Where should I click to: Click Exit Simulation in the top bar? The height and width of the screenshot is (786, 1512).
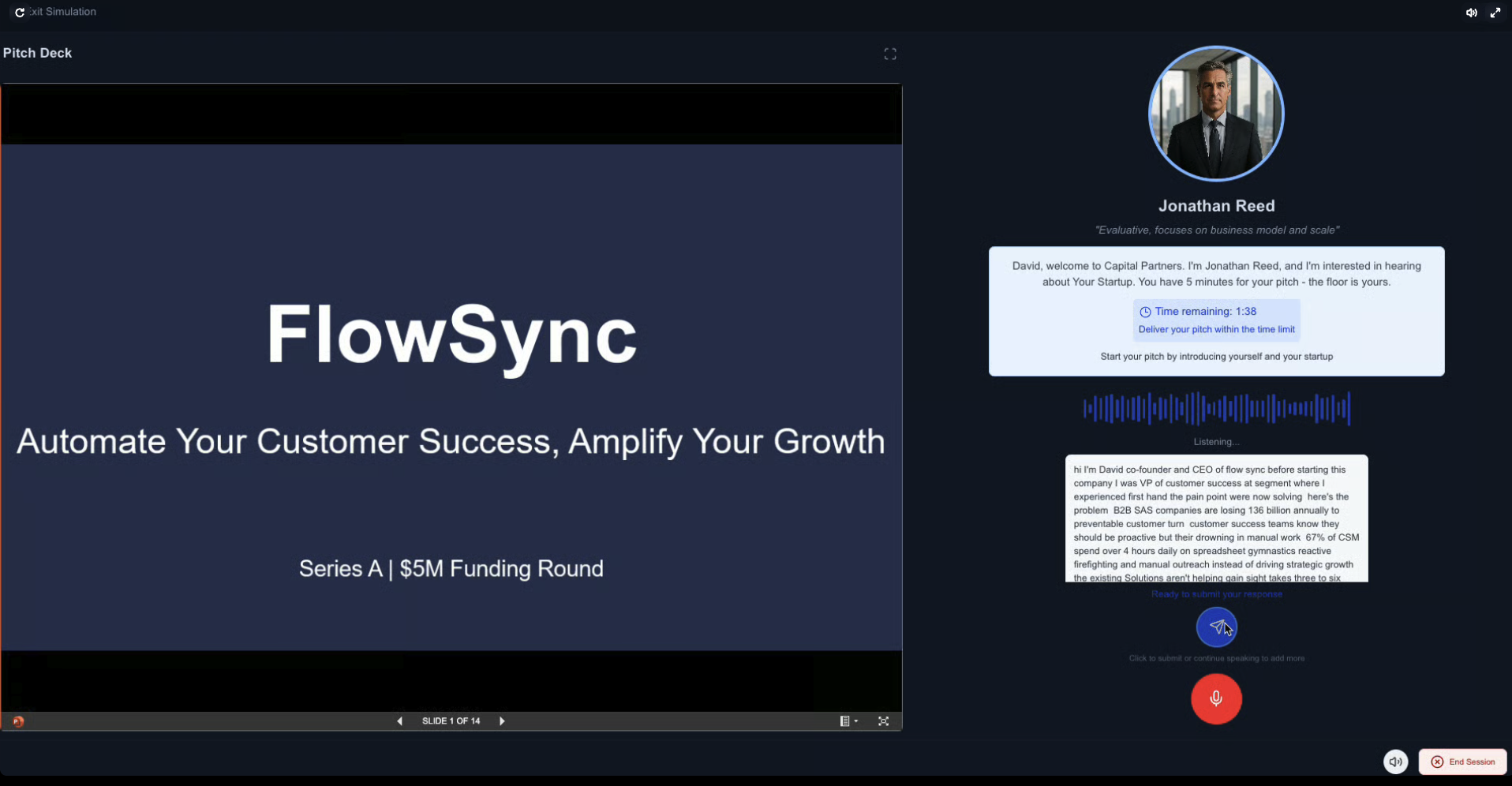63,12
